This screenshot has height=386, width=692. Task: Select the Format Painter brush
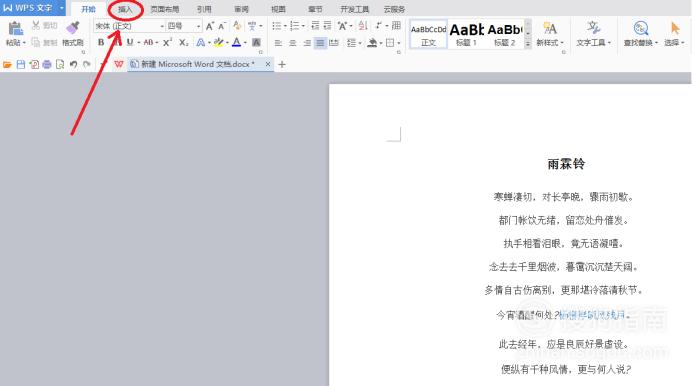coord(72,27)
